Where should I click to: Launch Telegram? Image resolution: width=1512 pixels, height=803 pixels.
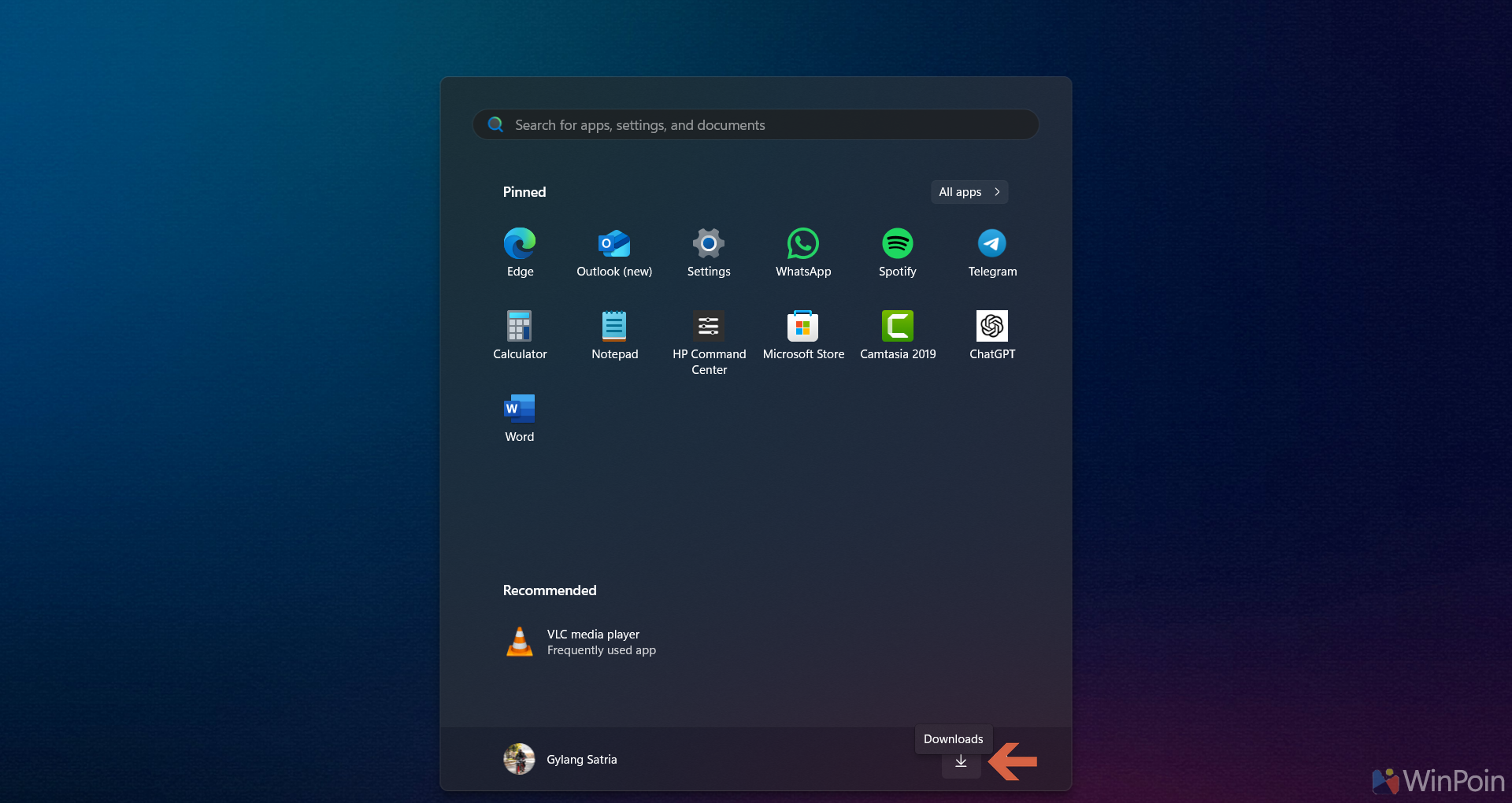click(x=992, y=252)
